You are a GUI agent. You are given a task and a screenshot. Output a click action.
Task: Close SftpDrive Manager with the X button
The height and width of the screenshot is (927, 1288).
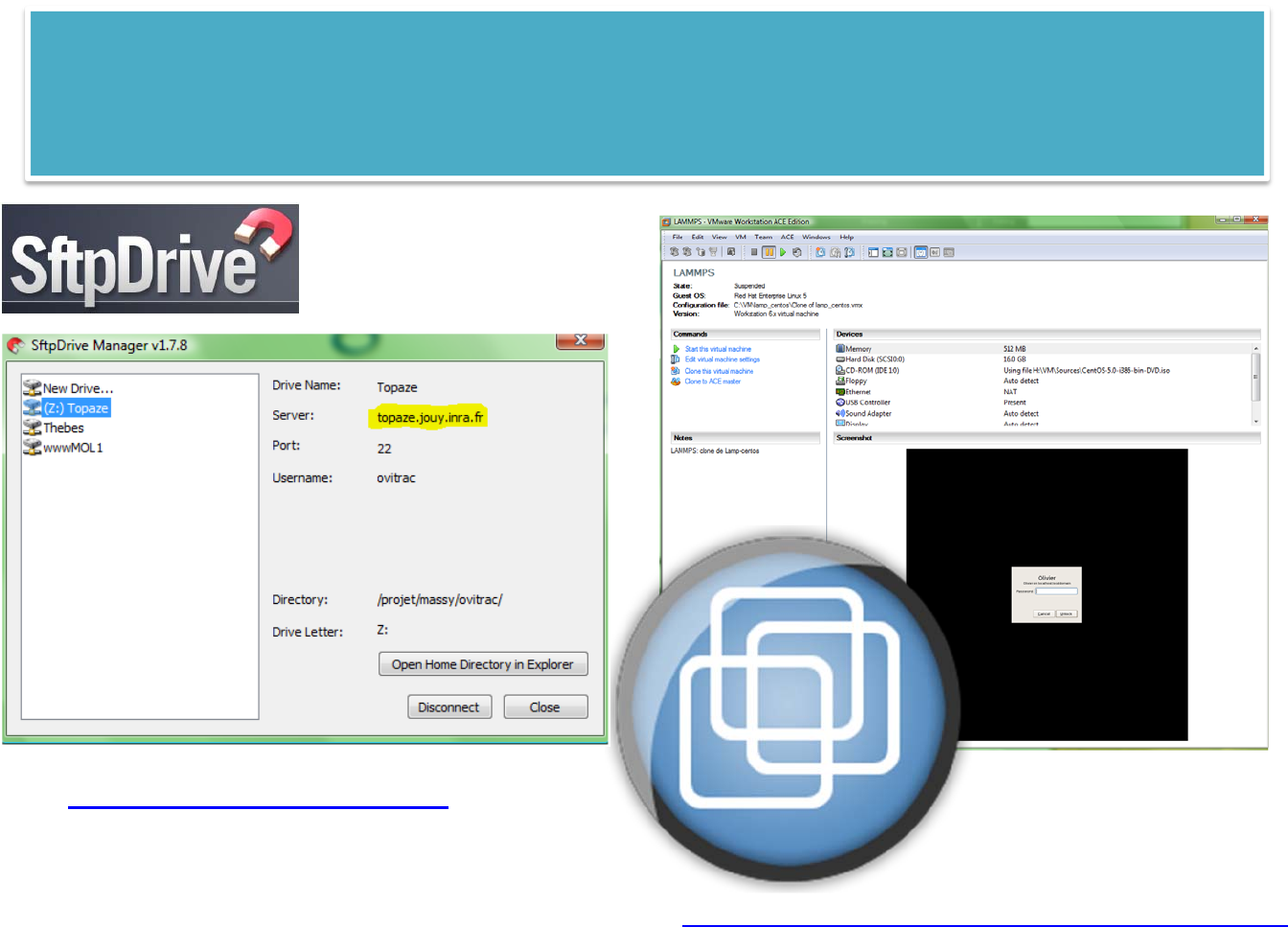click(x=581, y=340)
